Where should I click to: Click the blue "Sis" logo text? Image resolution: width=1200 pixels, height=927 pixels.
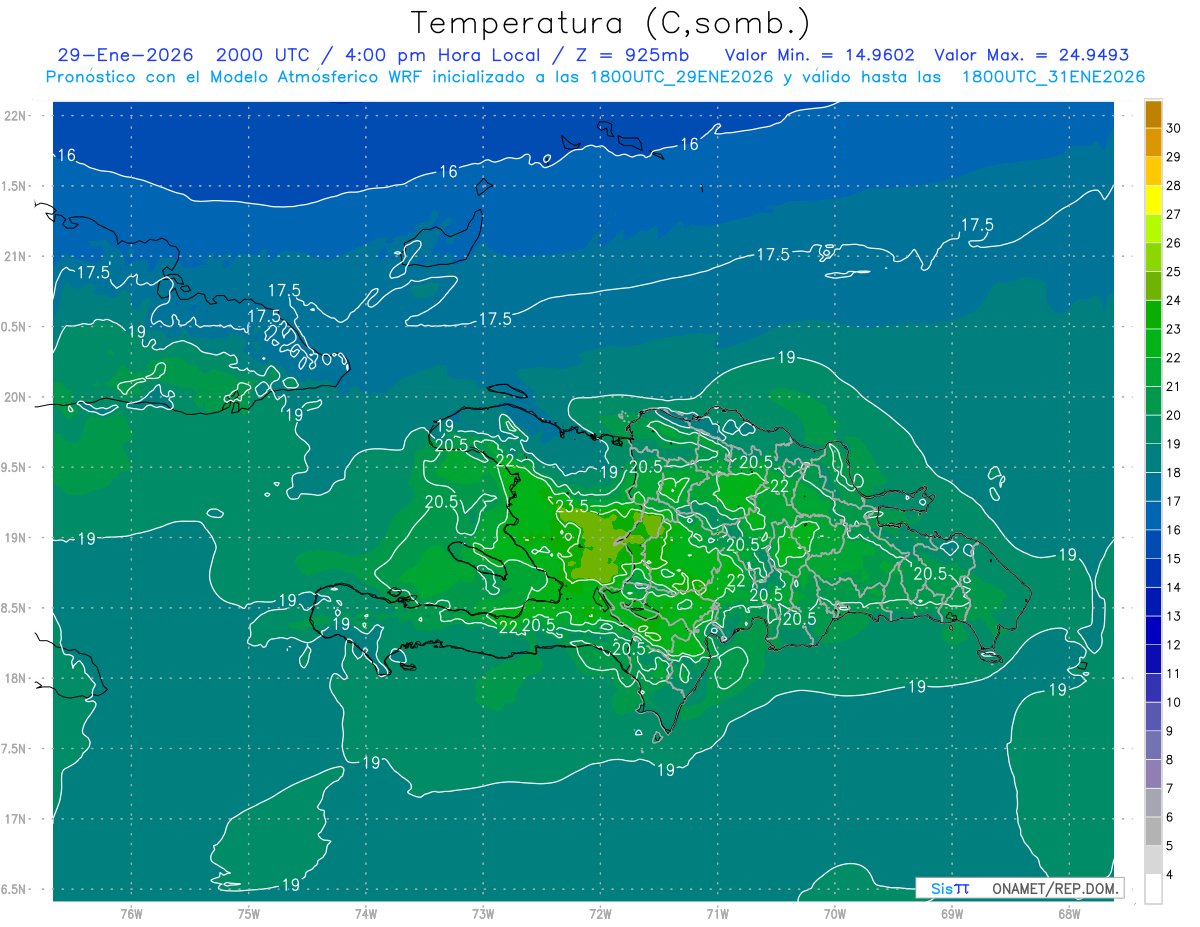942,888
